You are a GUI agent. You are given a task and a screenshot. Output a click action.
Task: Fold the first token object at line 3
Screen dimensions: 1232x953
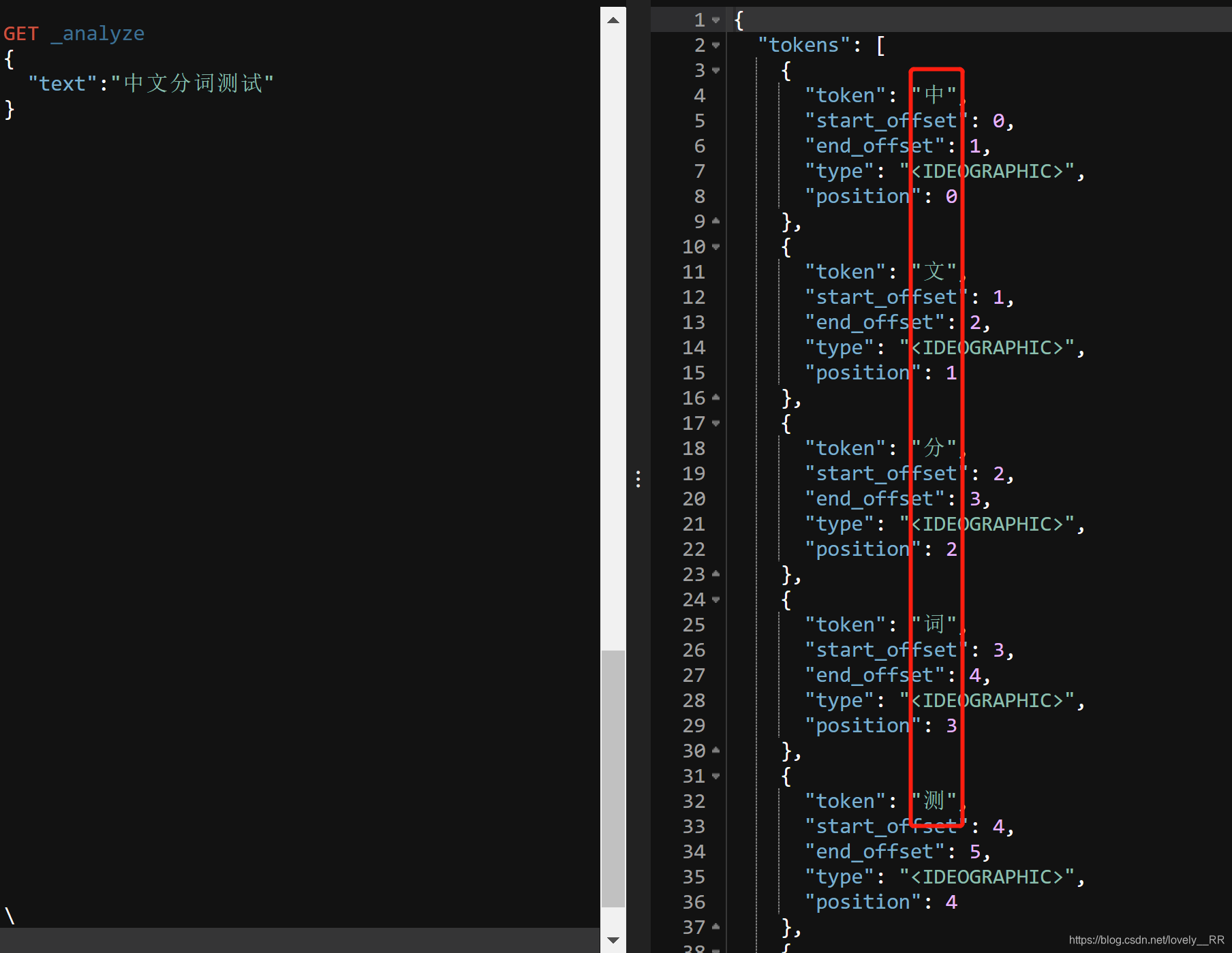[715, 71]
